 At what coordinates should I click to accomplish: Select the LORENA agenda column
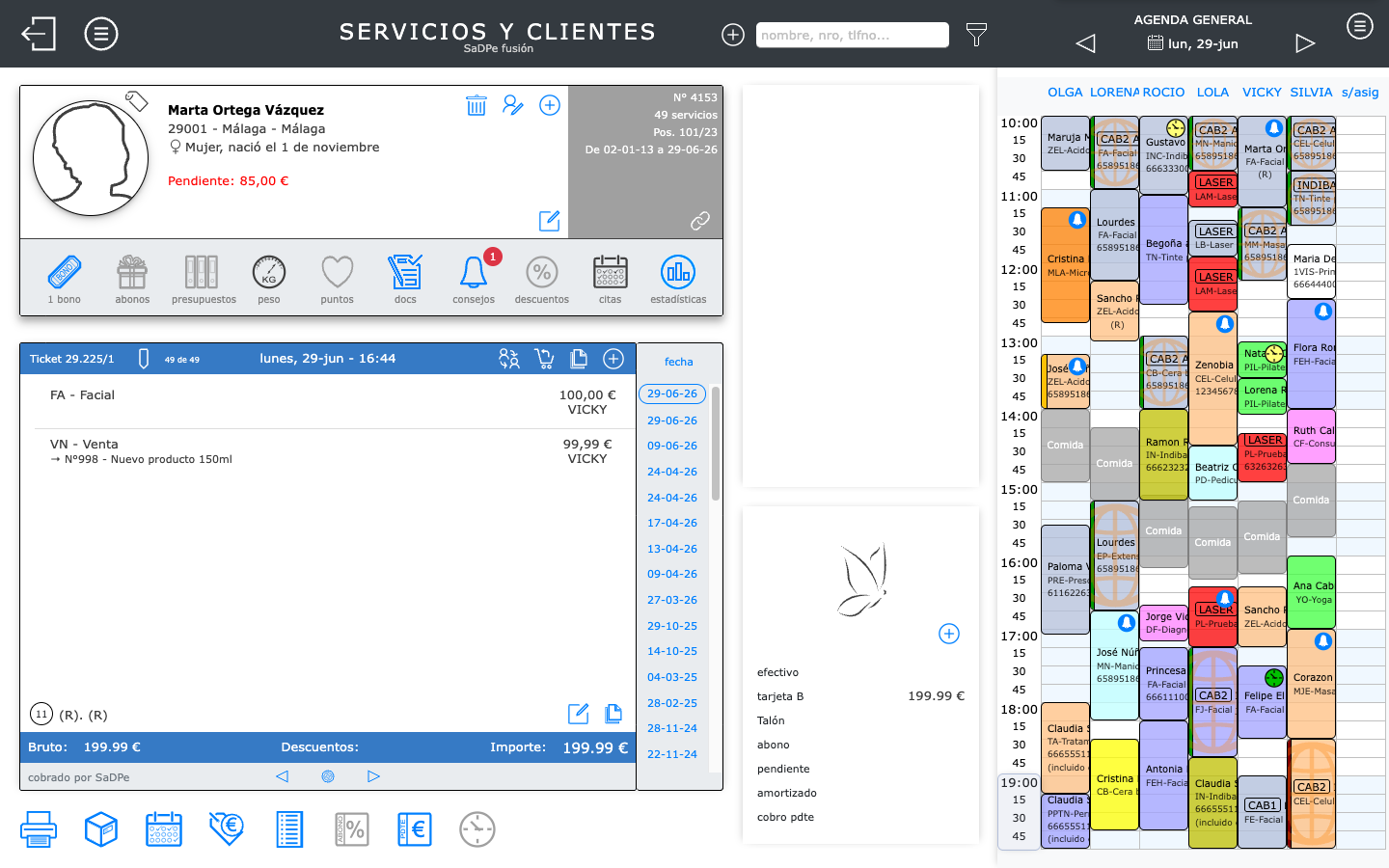1114,93
